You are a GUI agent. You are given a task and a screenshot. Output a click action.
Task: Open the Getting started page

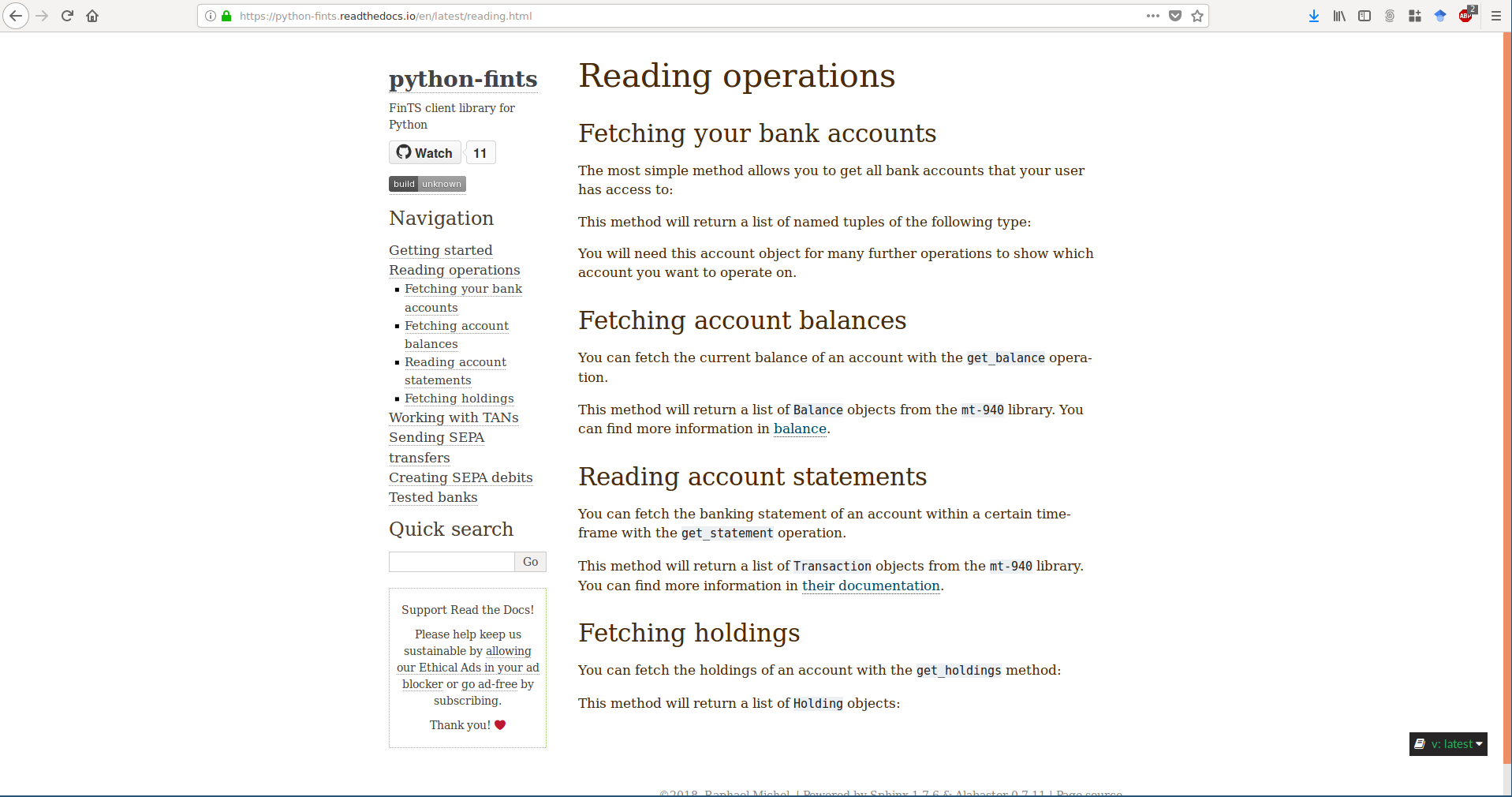pos(441,250)
